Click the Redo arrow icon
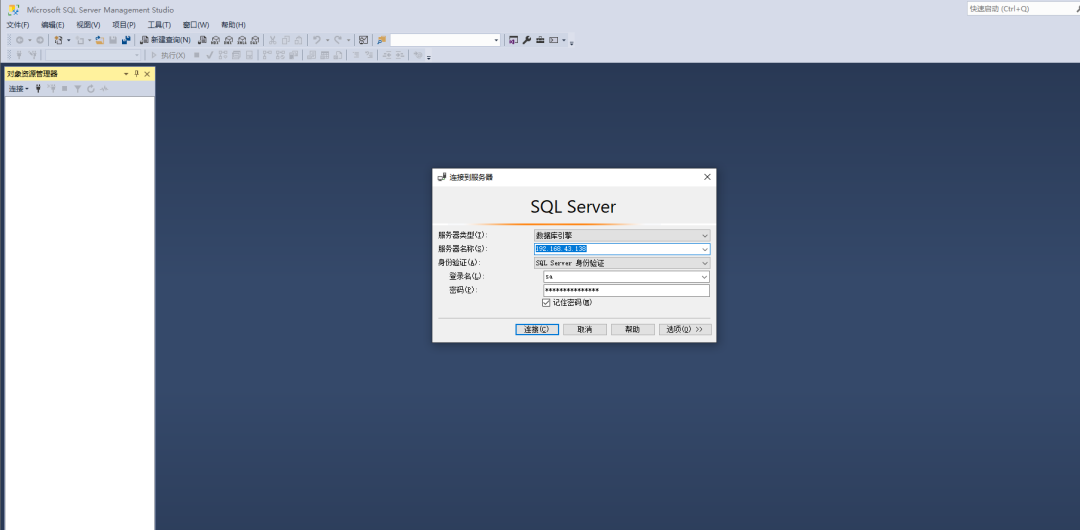This screenshot has height=530, width=1080. pos(338,40)
